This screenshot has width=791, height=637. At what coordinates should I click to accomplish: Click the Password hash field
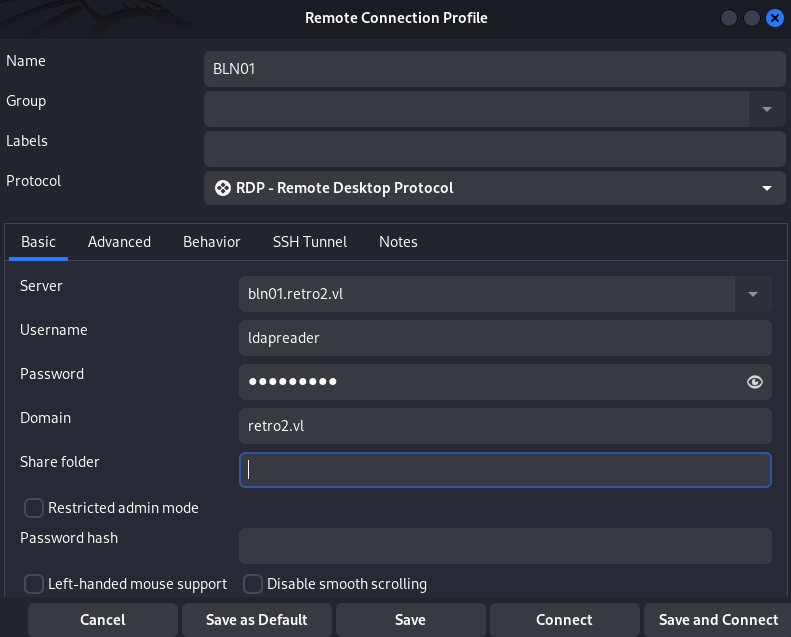505,546
